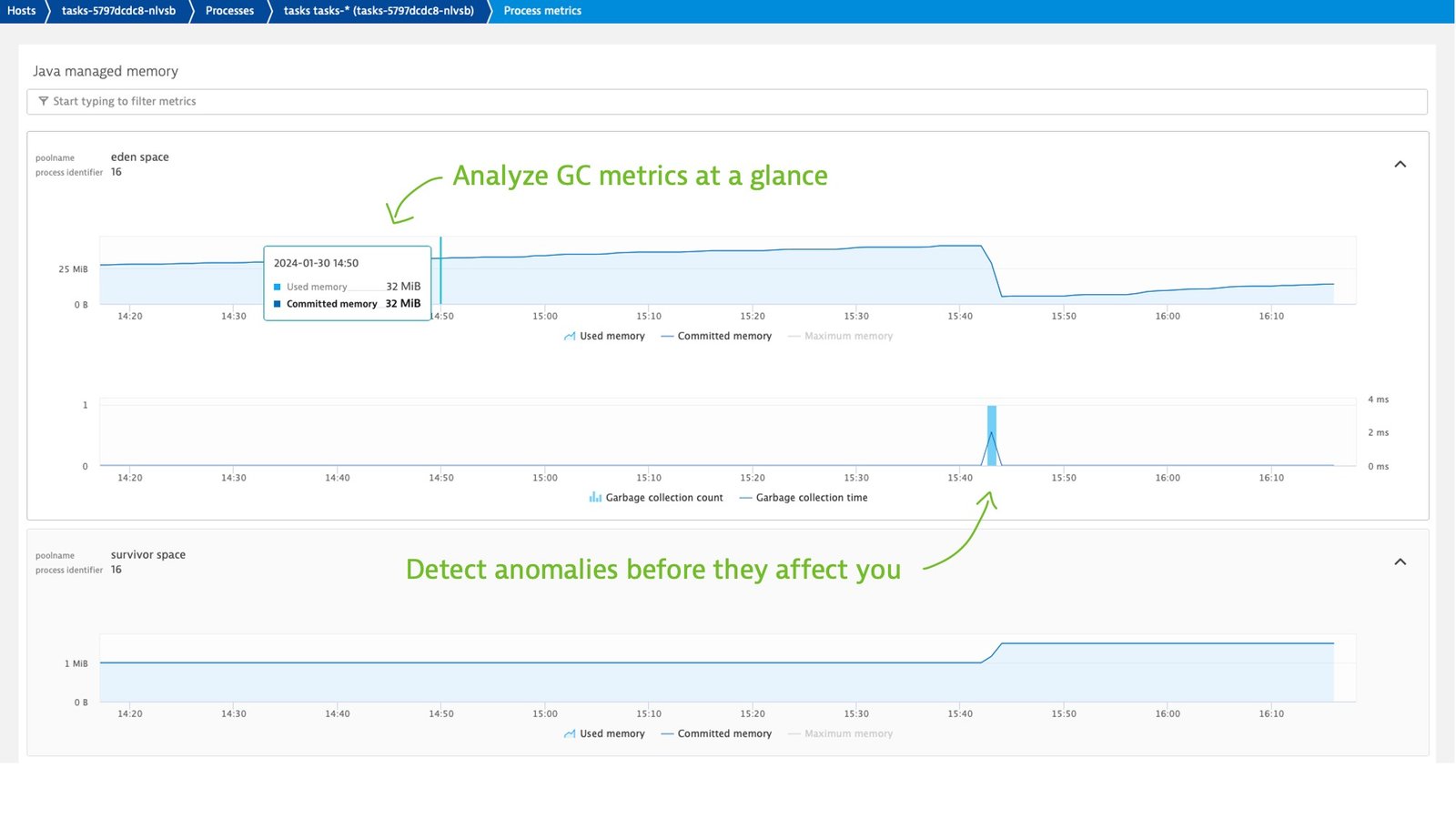Enable Maximum memory legend in survivor chart

pos(840,734)
